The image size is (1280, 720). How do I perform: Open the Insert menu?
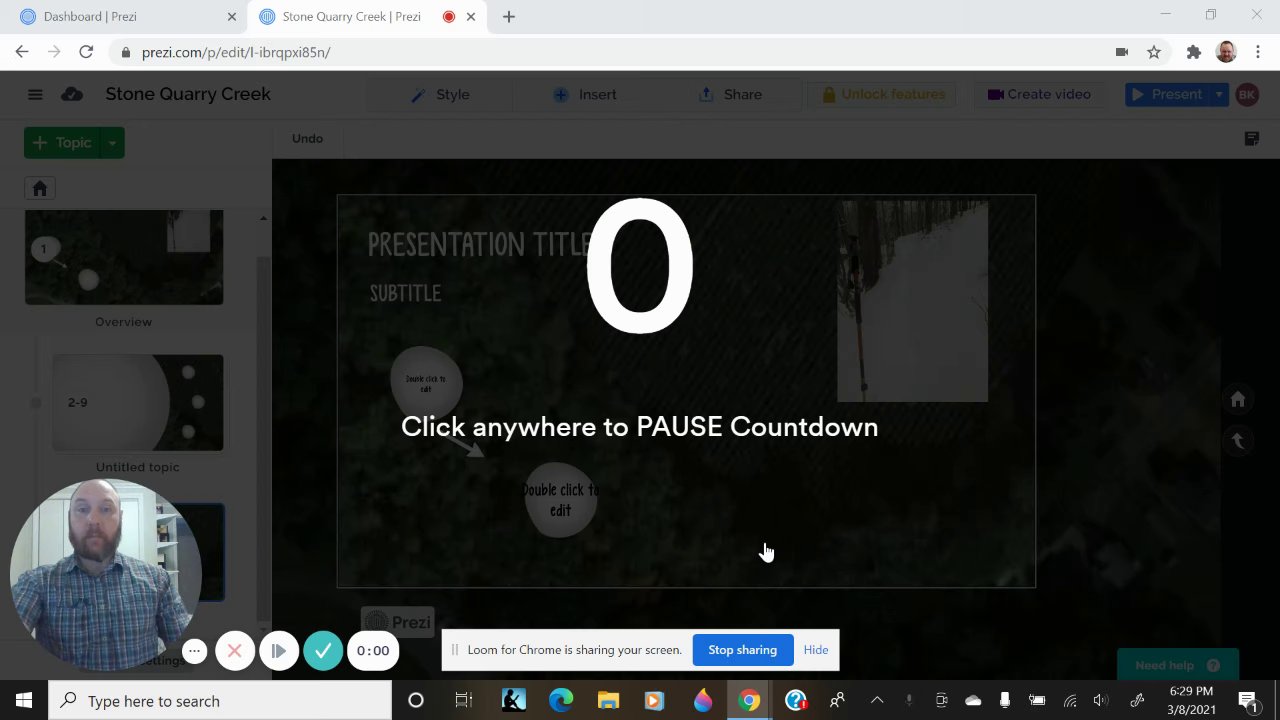click(585, 94)
